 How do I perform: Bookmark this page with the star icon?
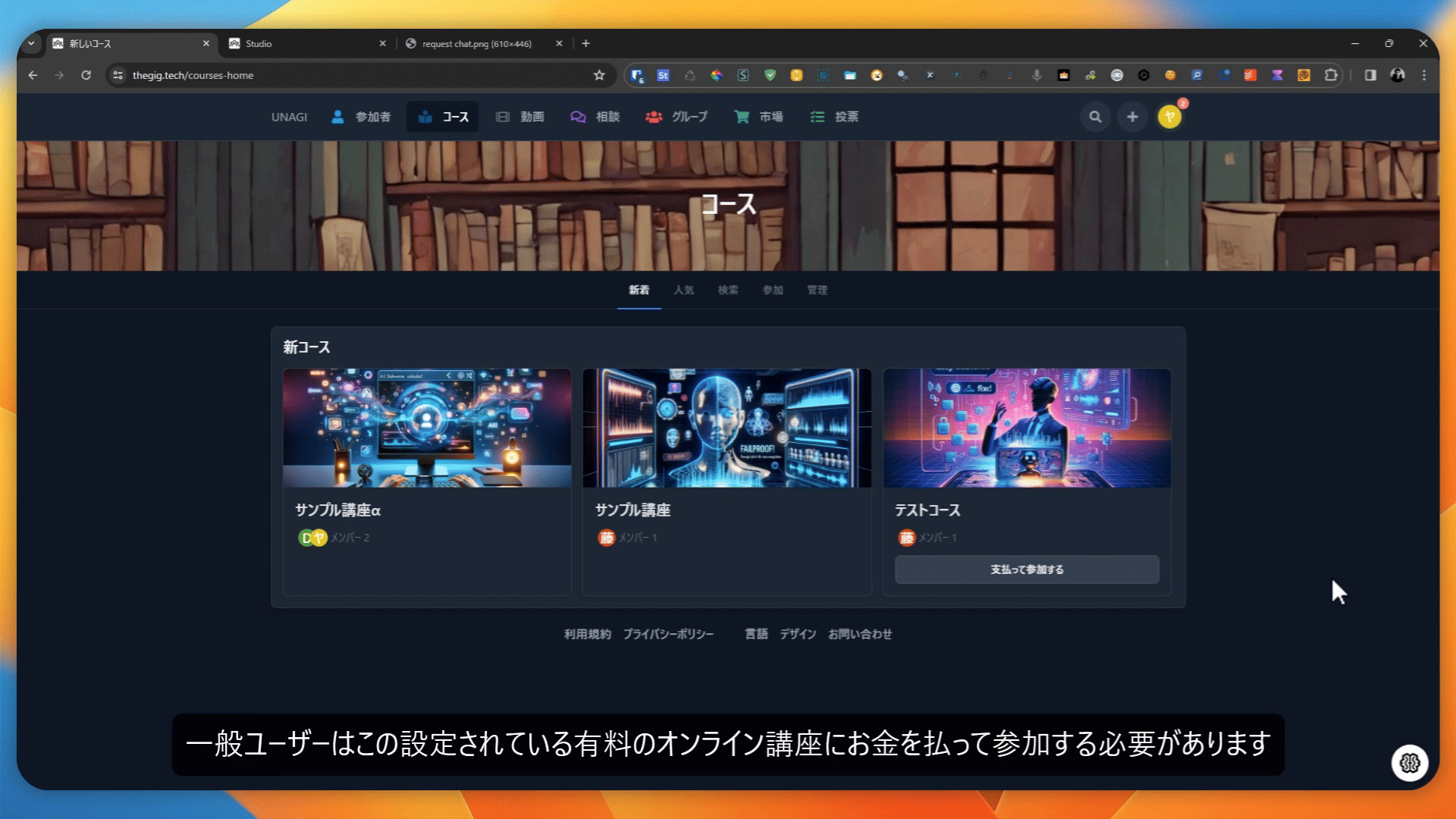click(x=599, y=75)
